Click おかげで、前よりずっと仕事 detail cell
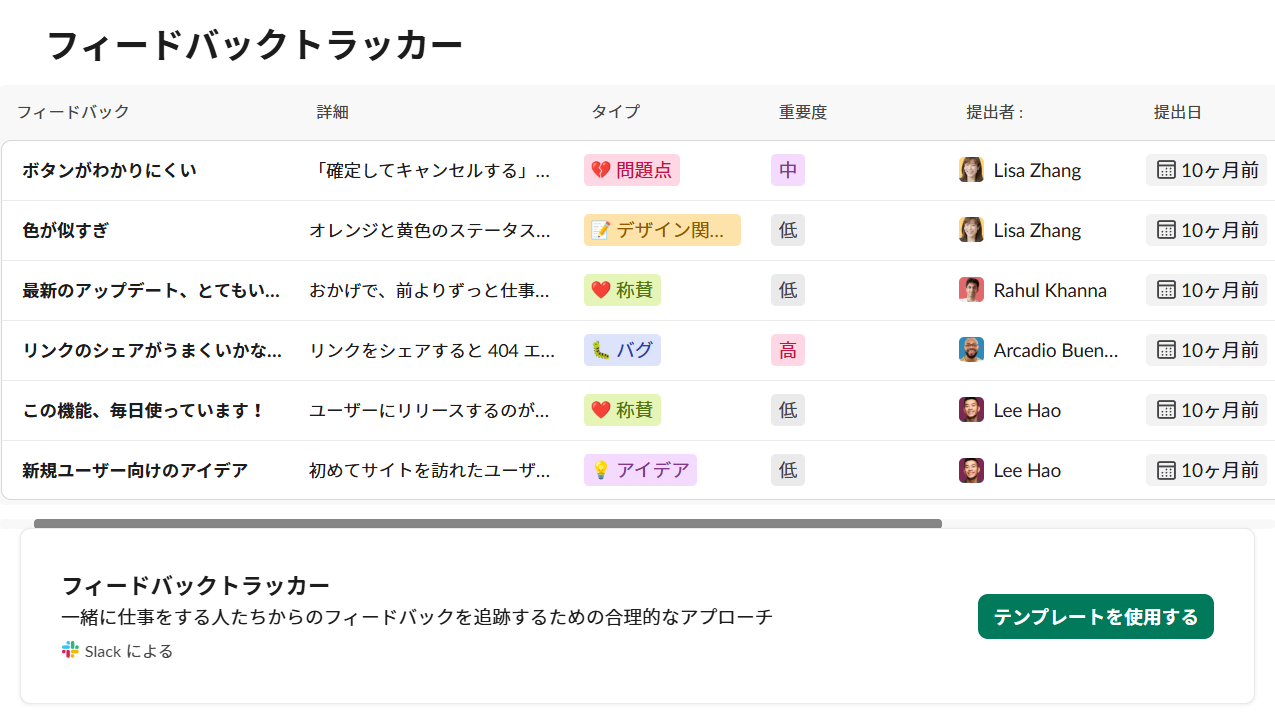Screen dimensions: 1275x716 point(430,290)
